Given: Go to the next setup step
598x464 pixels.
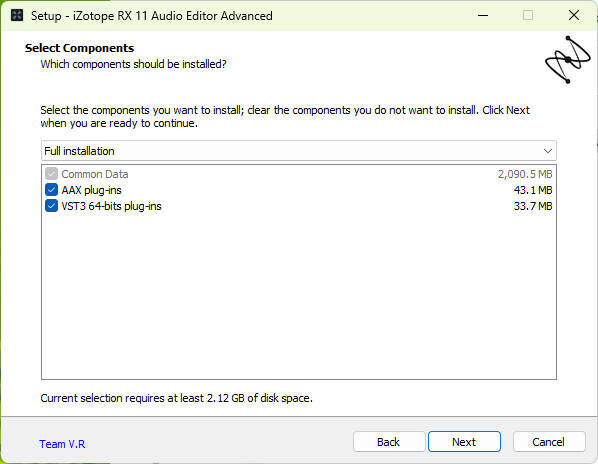Looking at the screenshot, I should [464, 442].
